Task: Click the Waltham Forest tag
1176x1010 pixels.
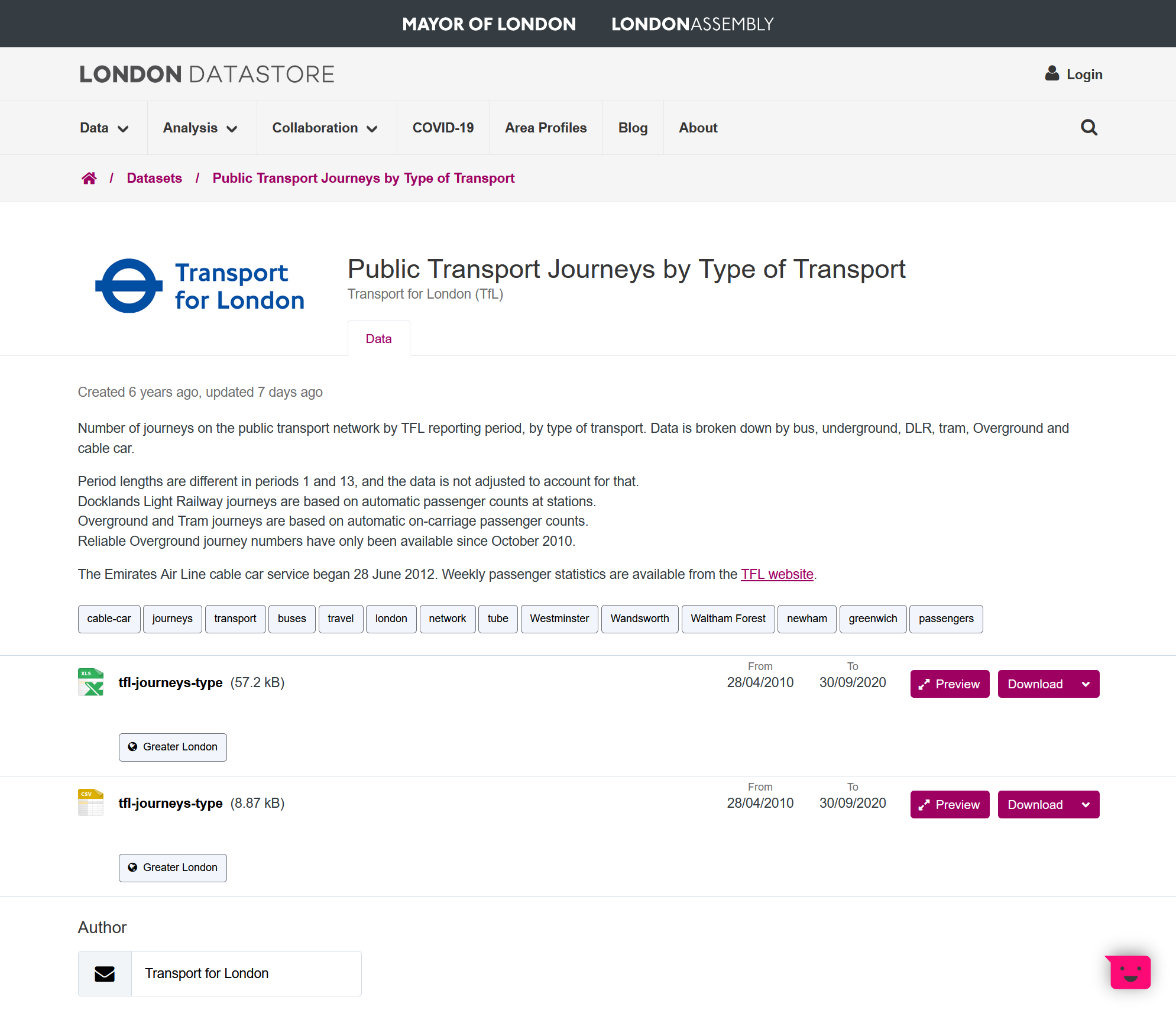Action: (x=728, y=619)
